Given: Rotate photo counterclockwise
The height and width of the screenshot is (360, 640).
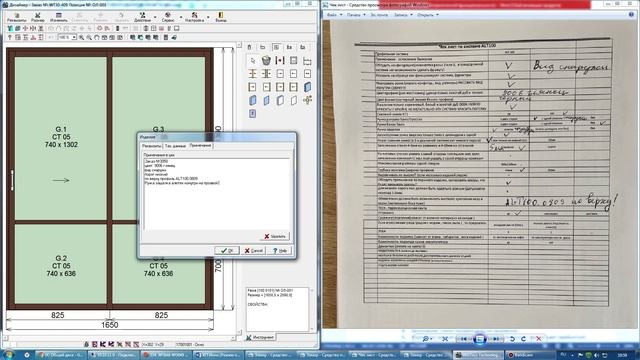Looking at the screenshot, I should pos(512,339).
